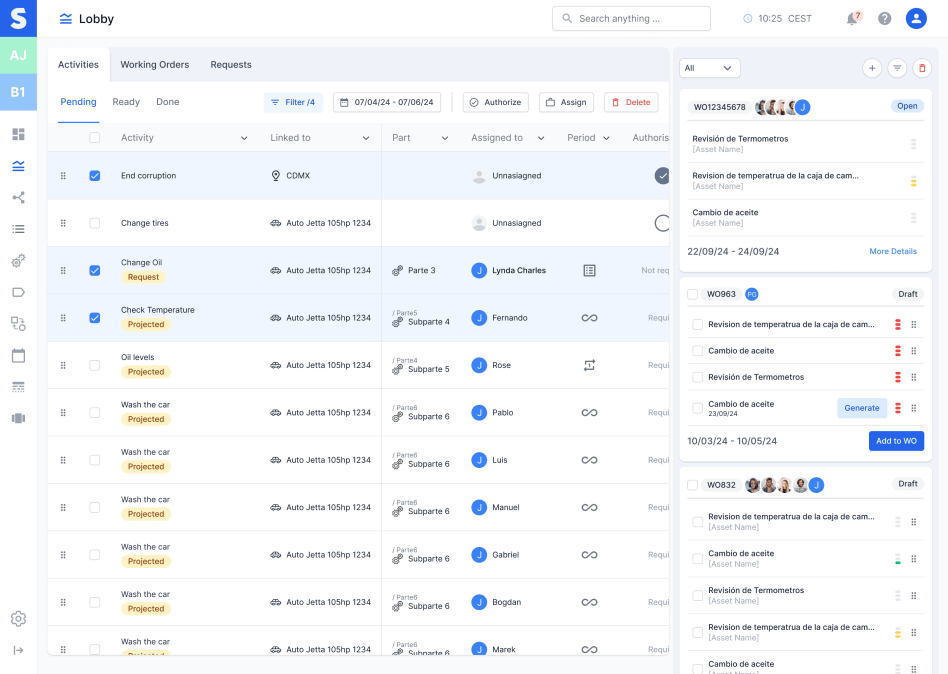Click the settings gear in sidebar
The height and width of the screenshot is (674, 948).
point(18,619)
